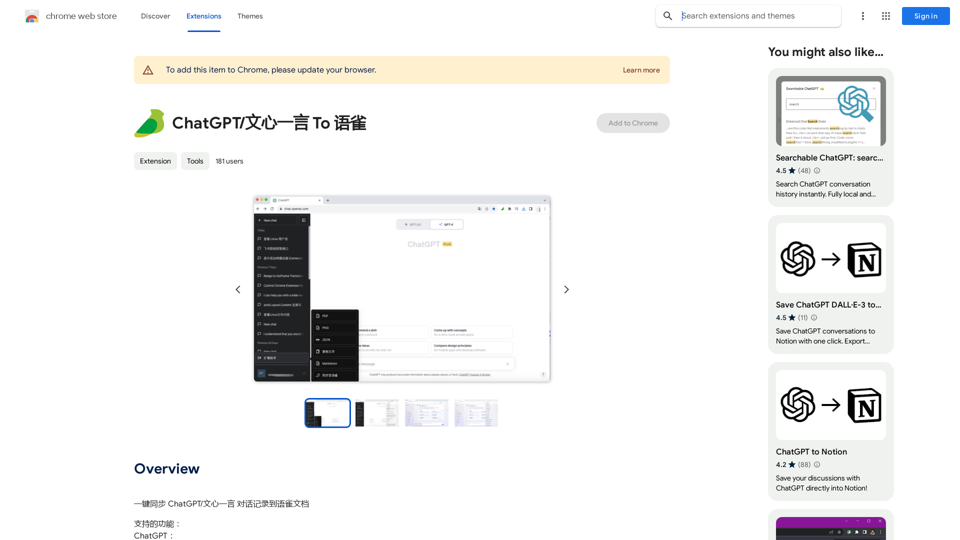
Task: Open the ChatGPT to Notion card image
Action: pos(831,405)
